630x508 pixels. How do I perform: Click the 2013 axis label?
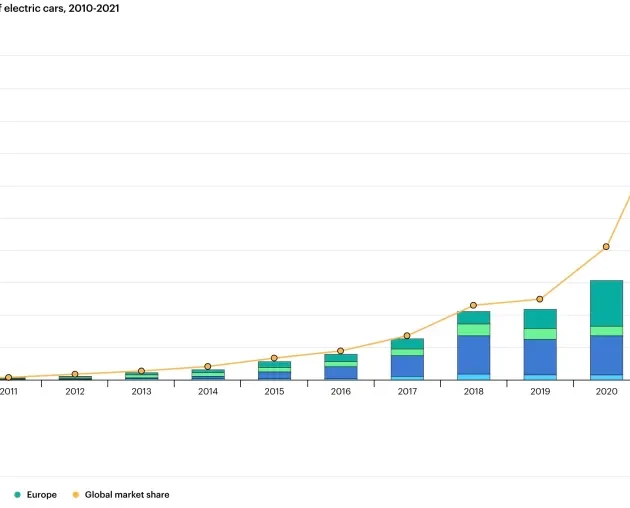click(141, 391)
